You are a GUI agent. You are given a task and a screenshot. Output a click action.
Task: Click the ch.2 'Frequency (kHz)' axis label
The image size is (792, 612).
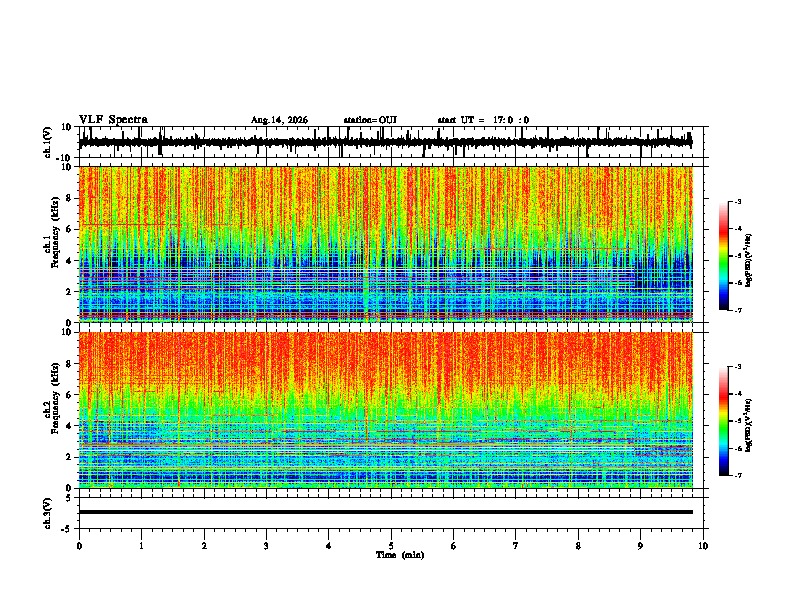(56, 398)
